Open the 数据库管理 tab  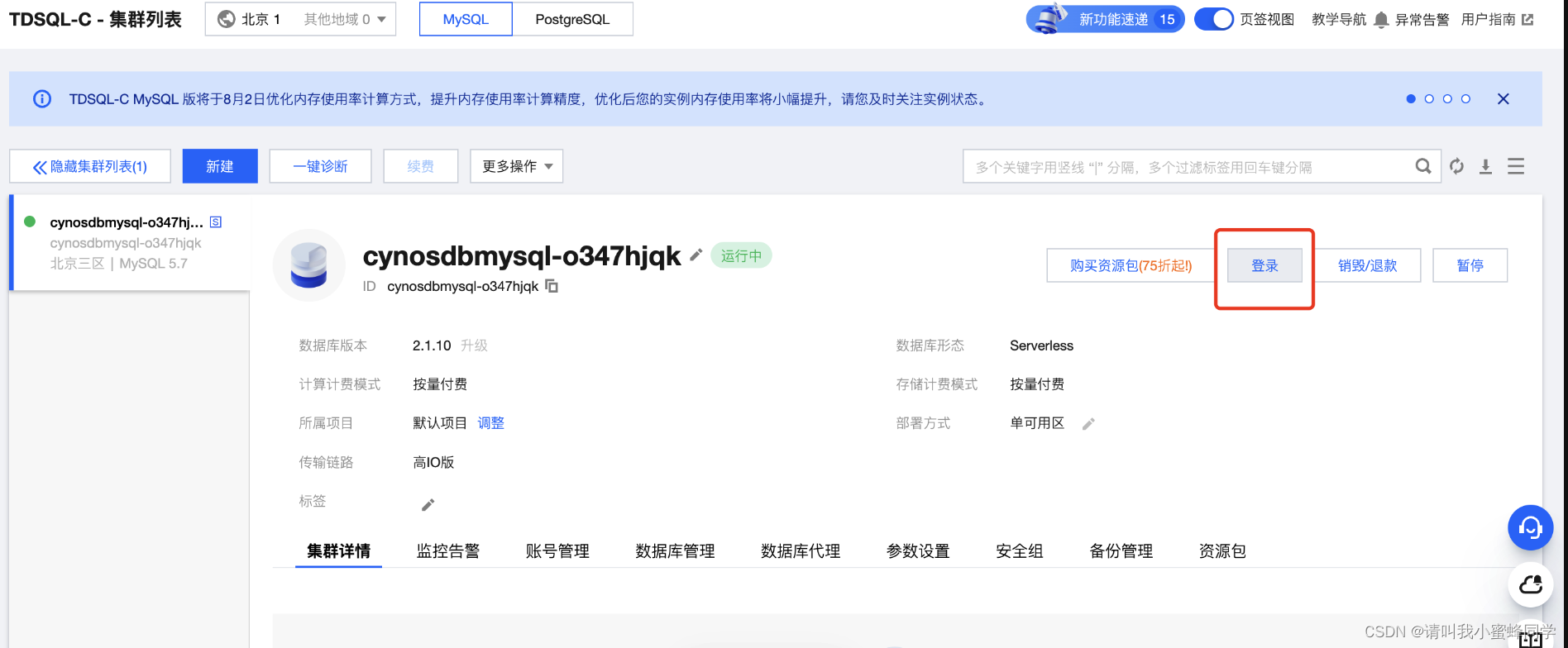point(675,550)
